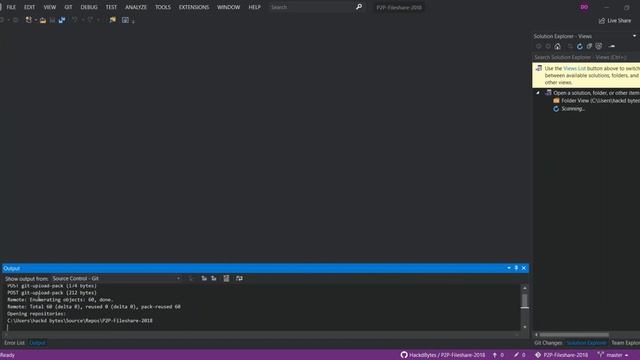Click the toolbar window layout icon
The height and width of the screenshot is (360, 640).
pos(125,20)
